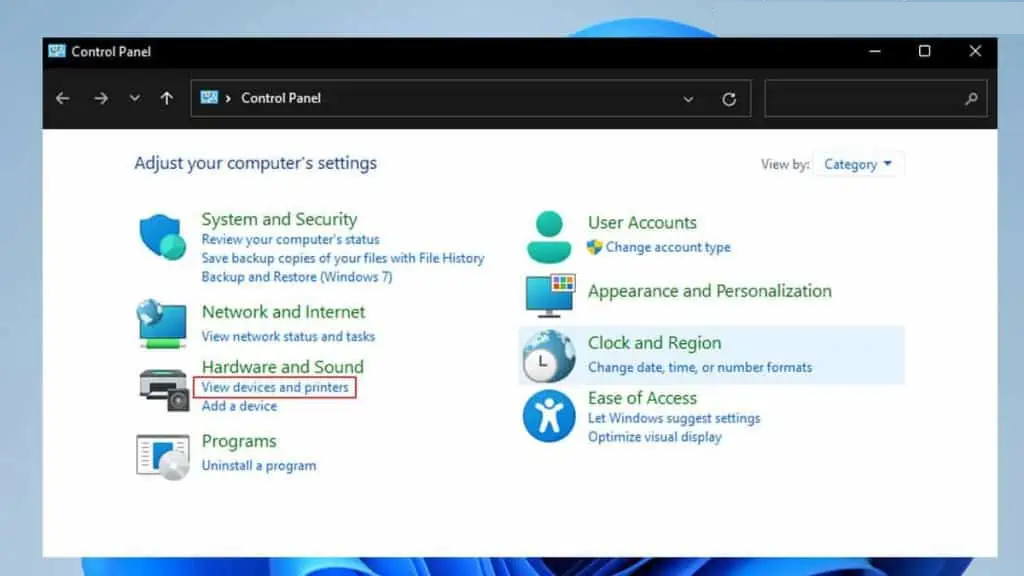This screenshot has width=1024, height=576.
Task: Click the System and Security shield icon
Action: [x=162, y=236]
